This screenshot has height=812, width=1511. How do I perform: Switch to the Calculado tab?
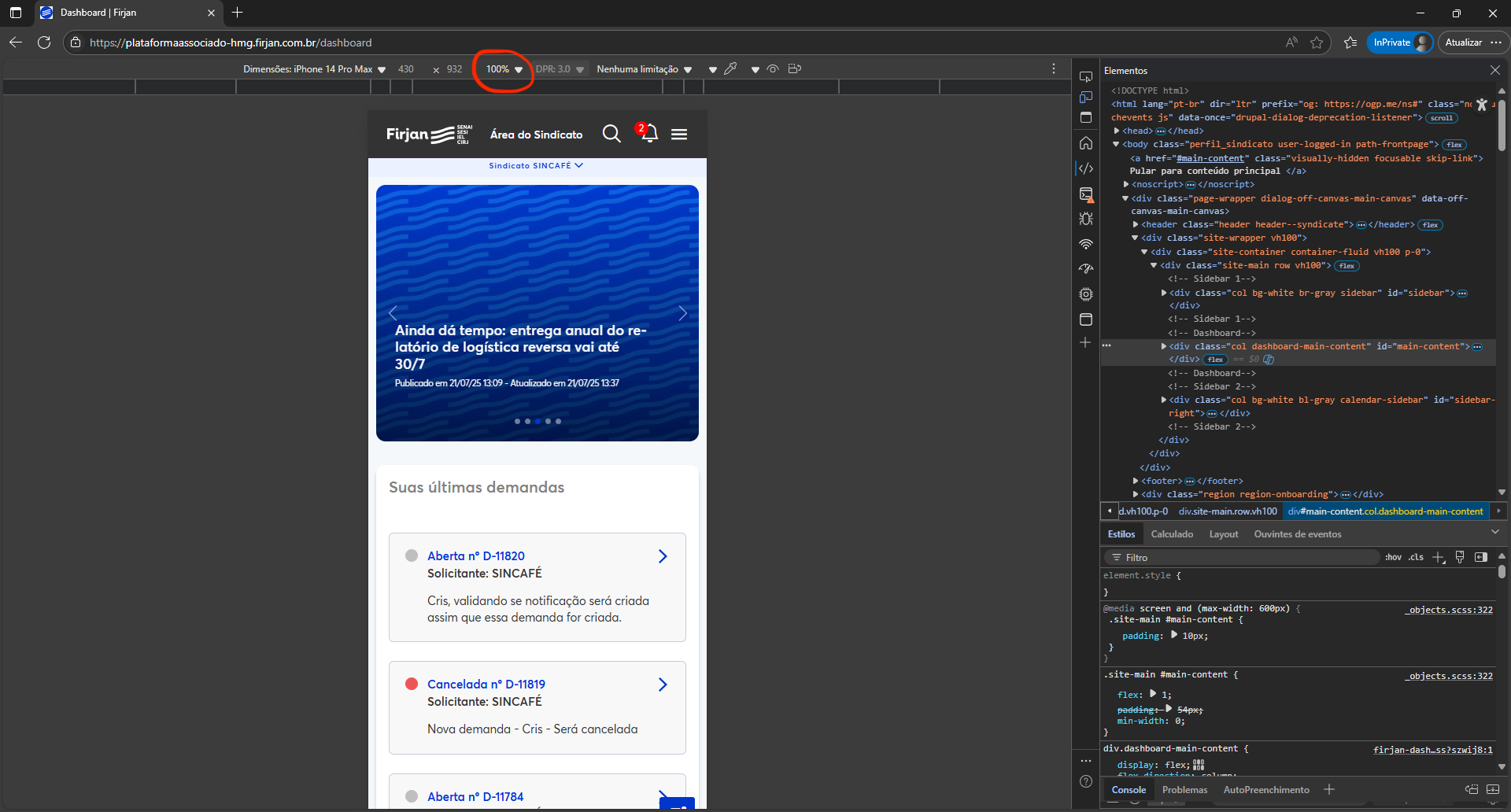(1172, 534)
